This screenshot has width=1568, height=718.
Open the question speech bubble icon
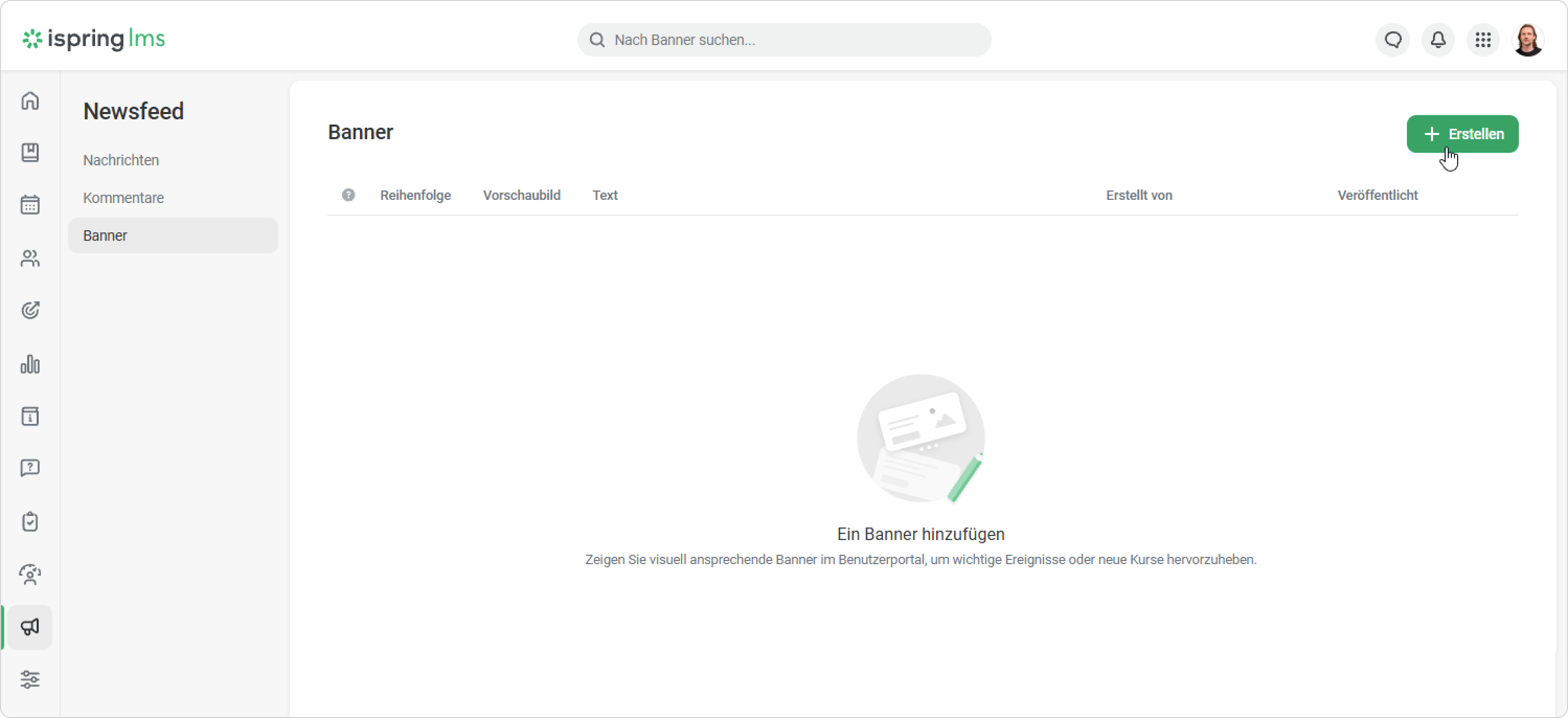(x=30, y=468)
